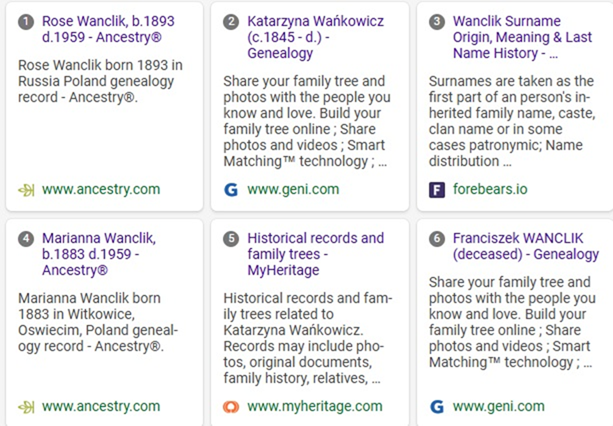Click the MyHeritage orange favicon icon

pyautogui.click(x=231, y=407)
